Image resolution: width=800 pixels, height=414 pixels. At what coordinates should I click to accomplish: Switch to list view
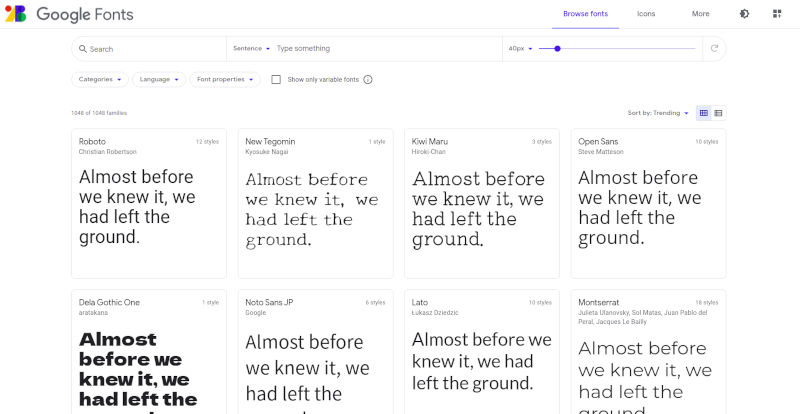718,113
